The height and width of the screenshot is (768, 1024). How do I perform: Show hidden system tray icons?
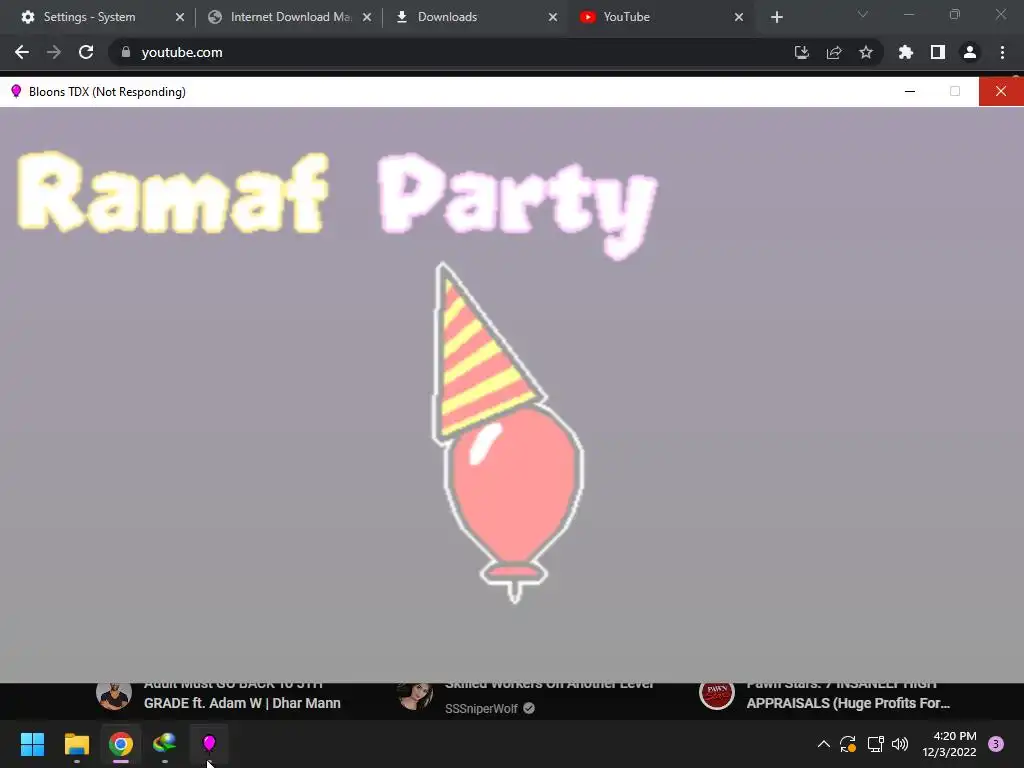tap(824, 744)
